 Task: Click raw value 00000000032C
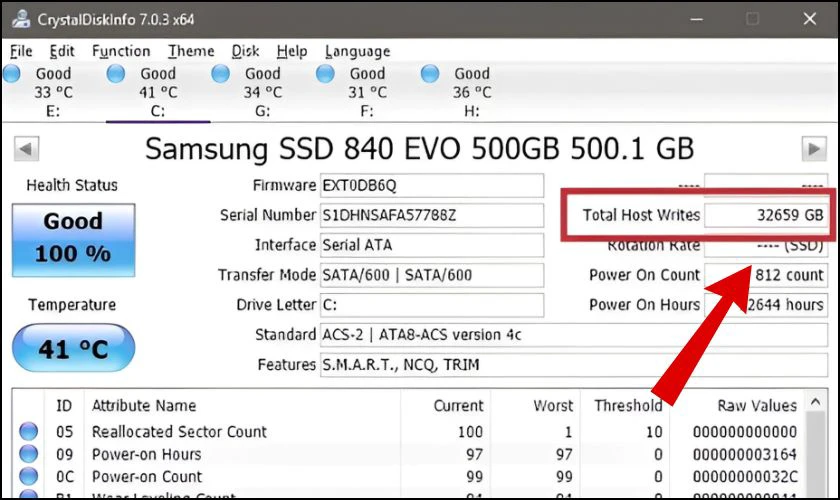(x=745, y=476)
